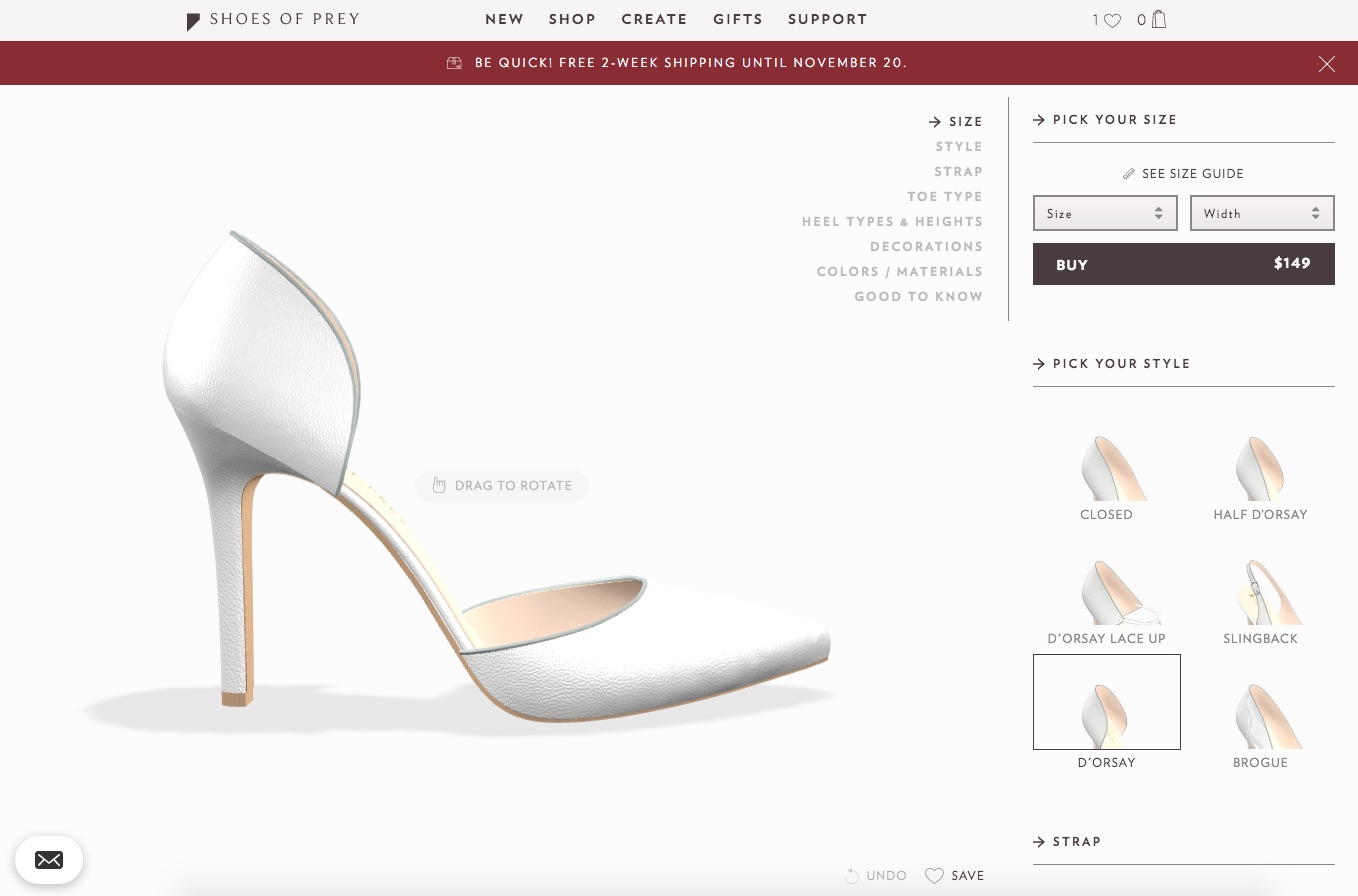Image resolution: width=1358 pixels, height=896 pixels.
Task: Open the Create menu in navigation
Action: click(654, 19)
